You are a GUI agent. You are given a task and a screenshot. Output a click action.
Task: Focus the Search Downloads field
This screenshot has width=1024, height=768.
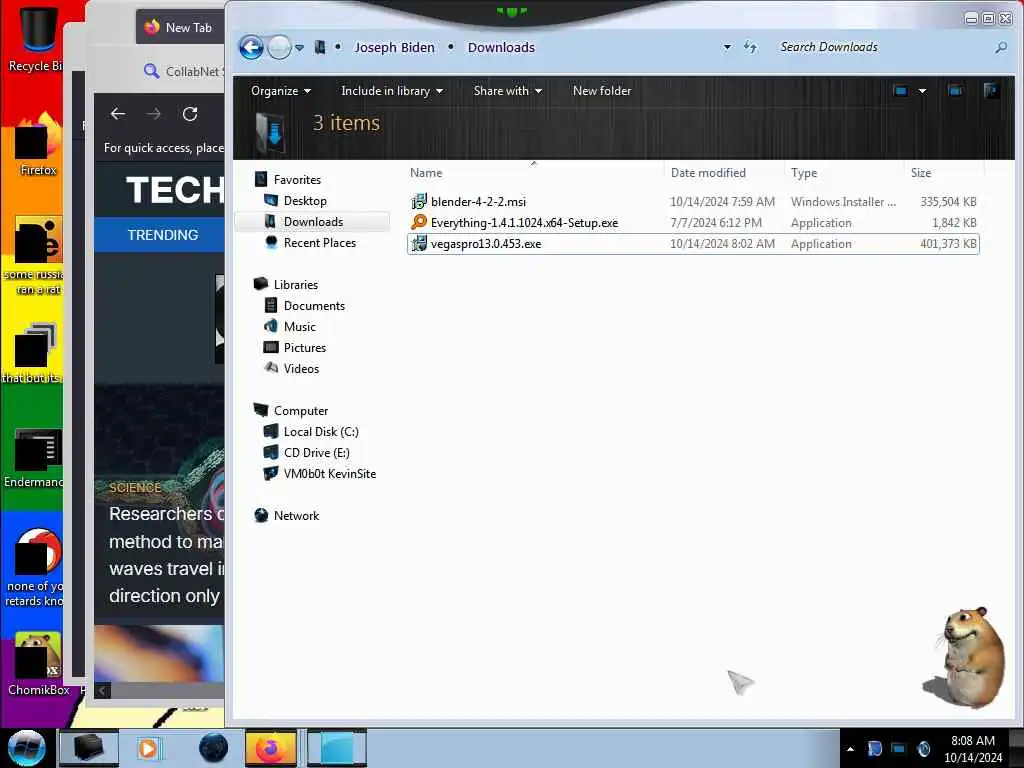882,47
